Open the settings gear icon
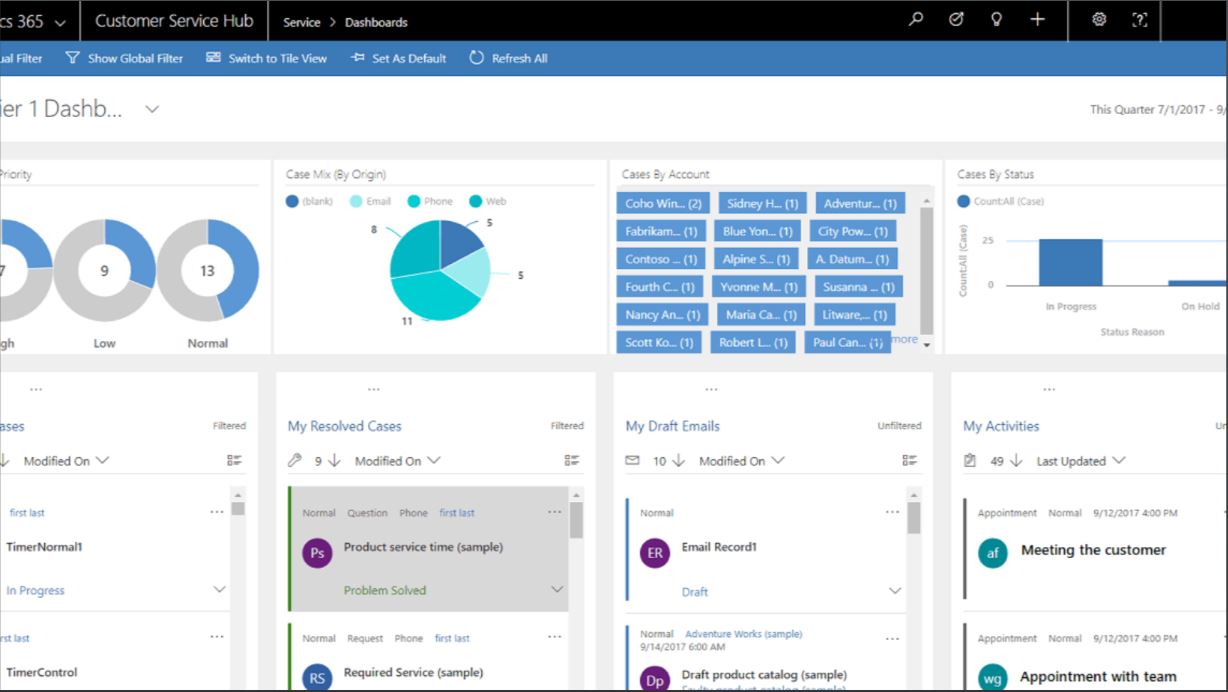This screenshot has width=1228, height=692. (1099, 20)
